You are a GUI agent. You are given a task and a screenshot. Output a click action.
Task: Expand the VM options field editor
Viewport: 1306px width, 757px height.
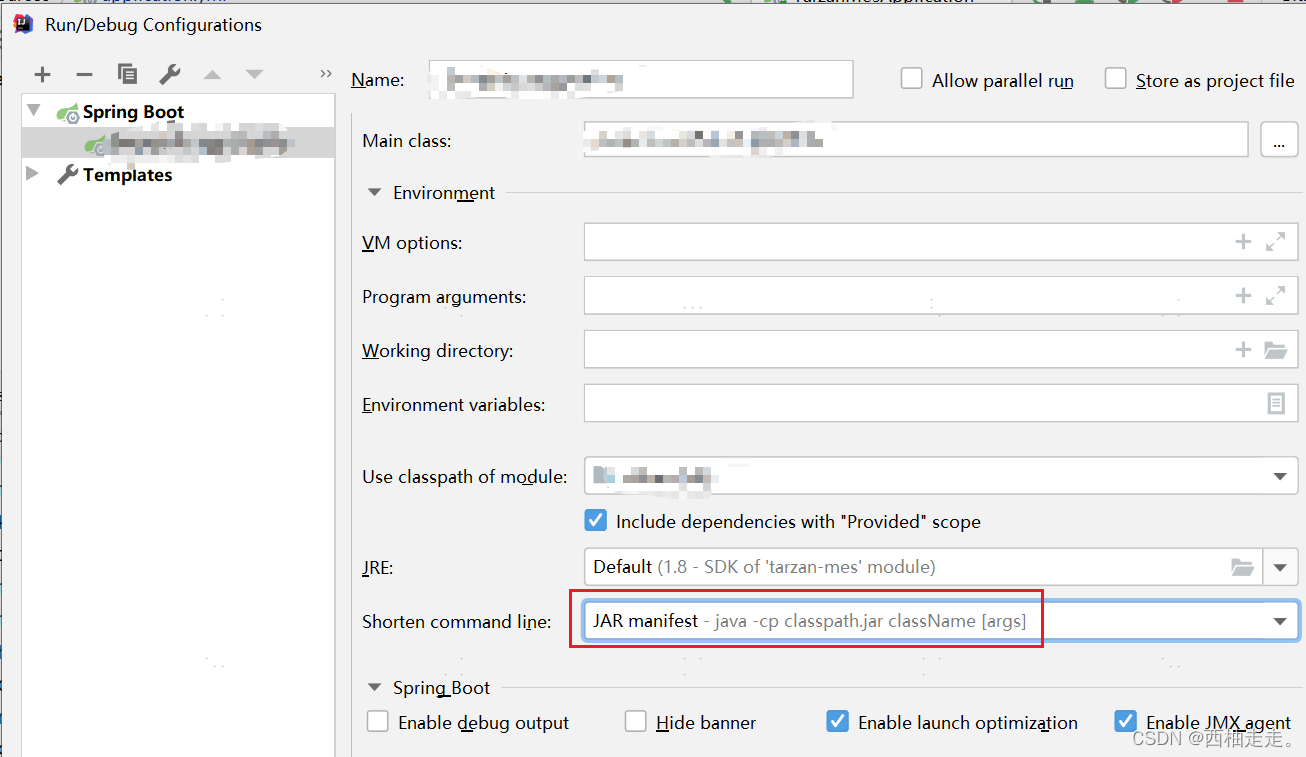(1276, 241)
